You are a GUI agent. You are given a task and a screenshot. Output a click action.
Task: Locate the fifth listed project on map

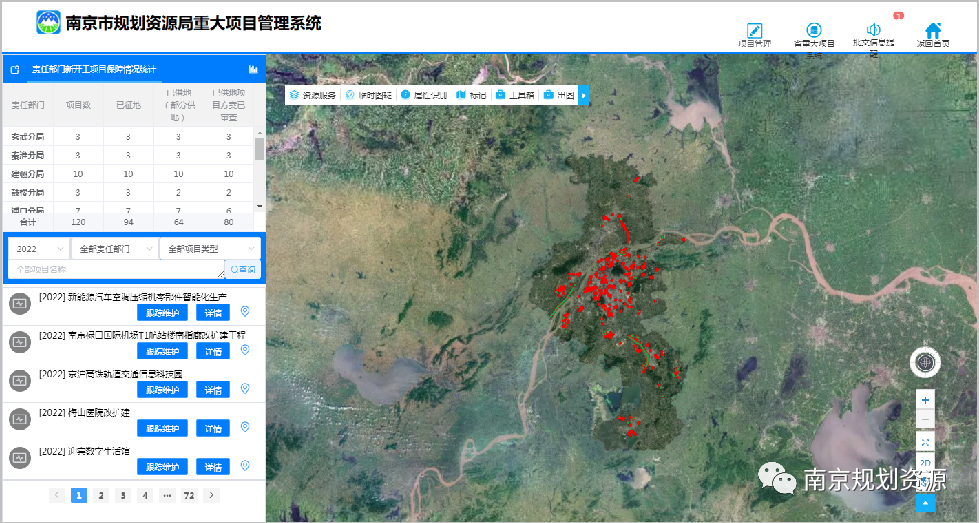[245, 466]
